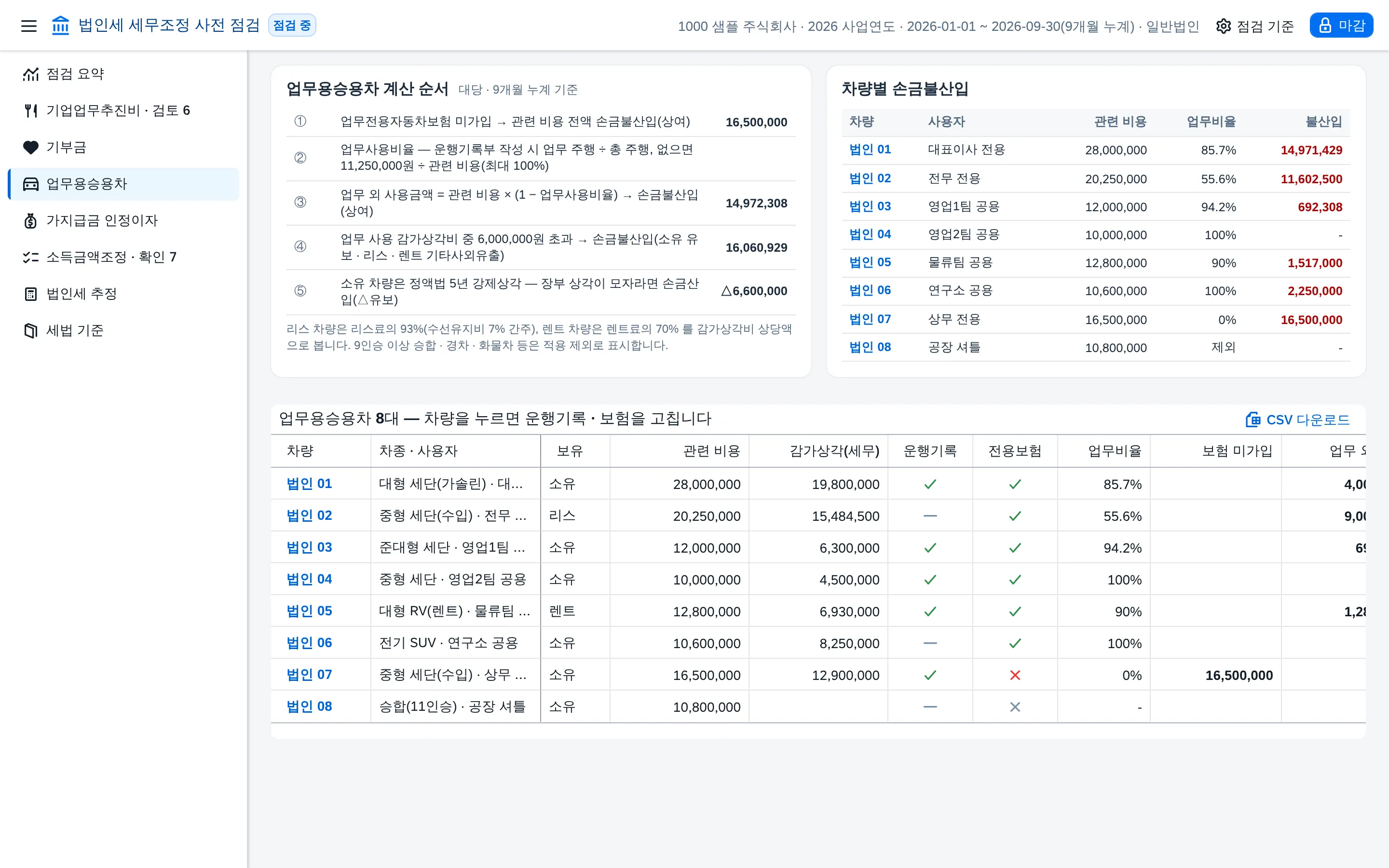
Task: Click the gray X insurance mark for 법인 08
Action: [x=1015, y=707]
